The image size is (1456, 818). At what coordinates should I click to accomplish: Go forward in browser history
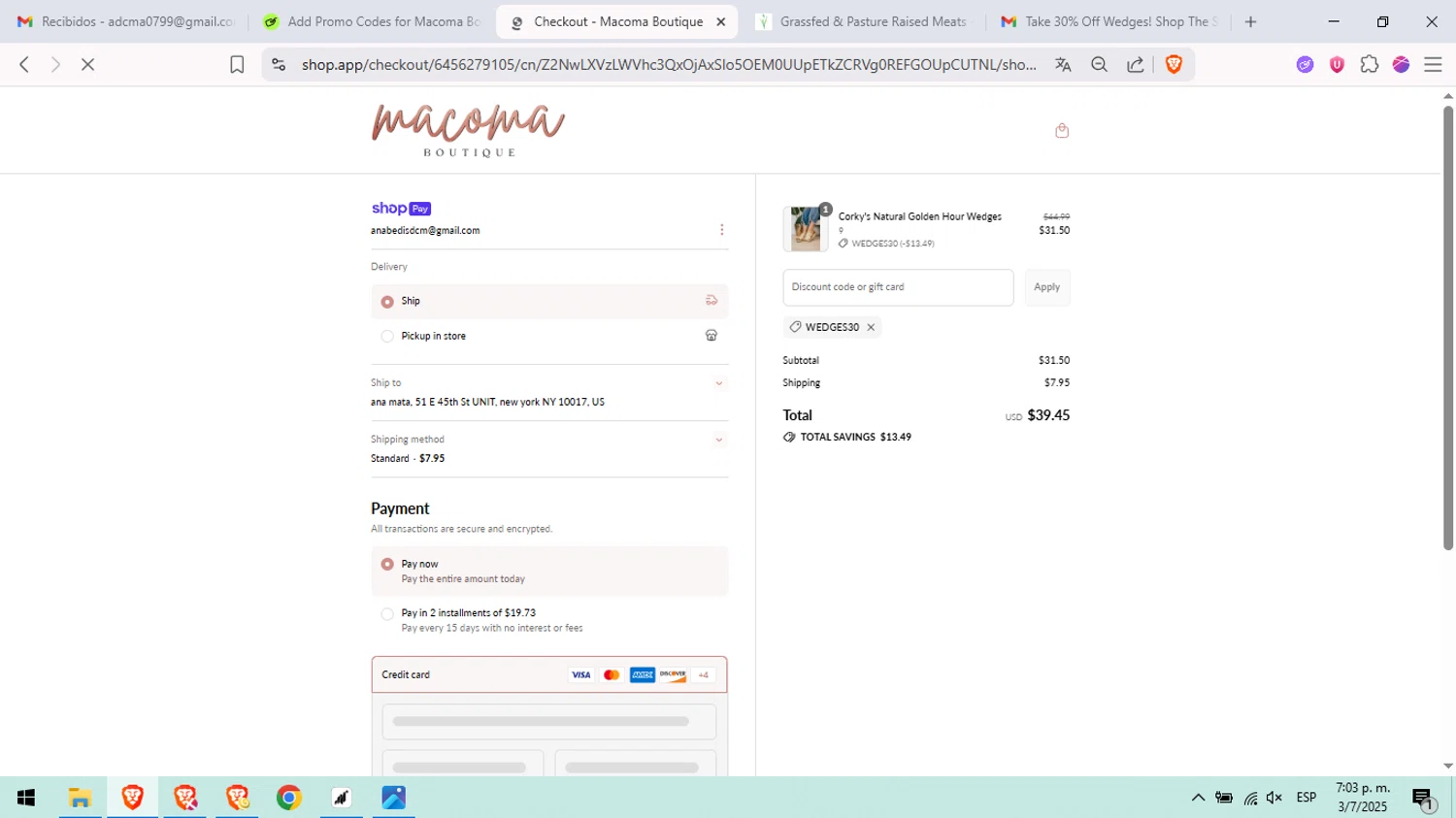coord(55,64)
